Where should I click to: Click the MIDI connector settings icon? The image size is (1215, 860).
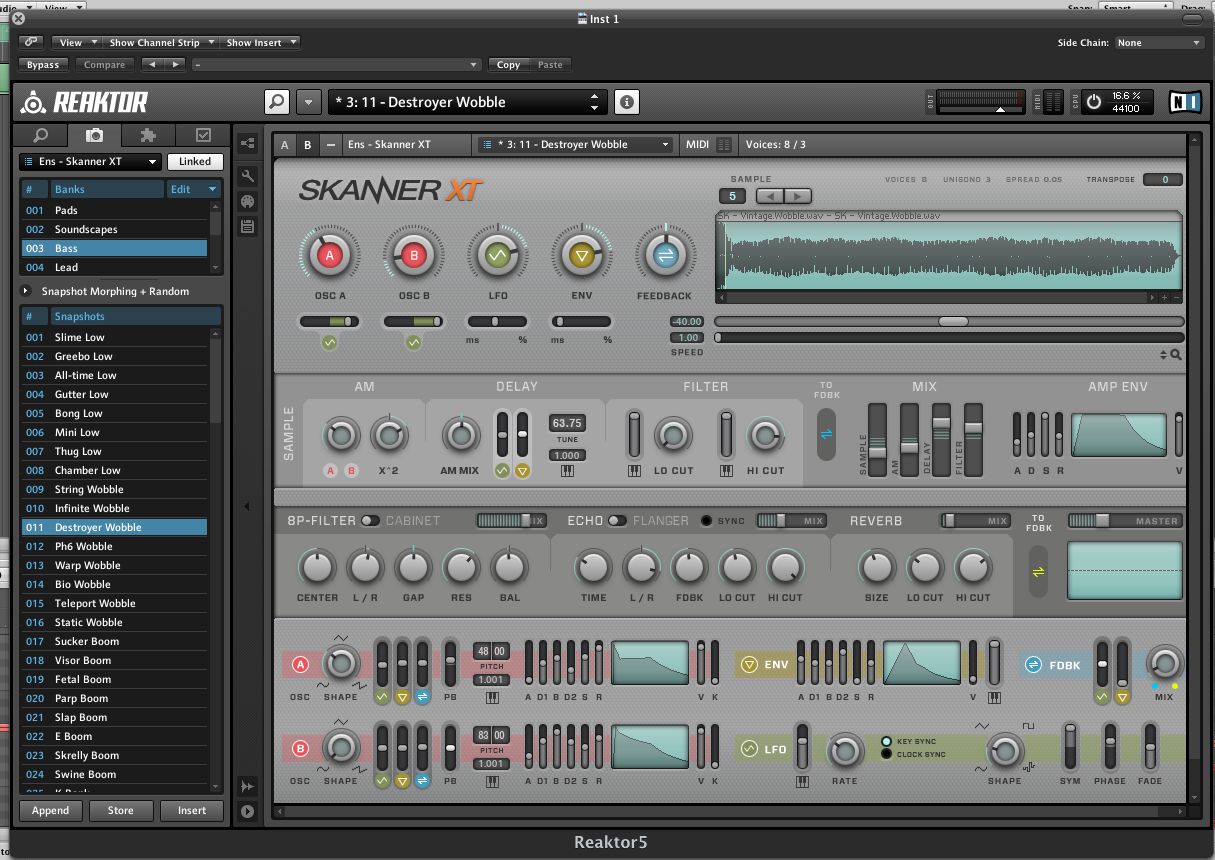click(248, 201)
